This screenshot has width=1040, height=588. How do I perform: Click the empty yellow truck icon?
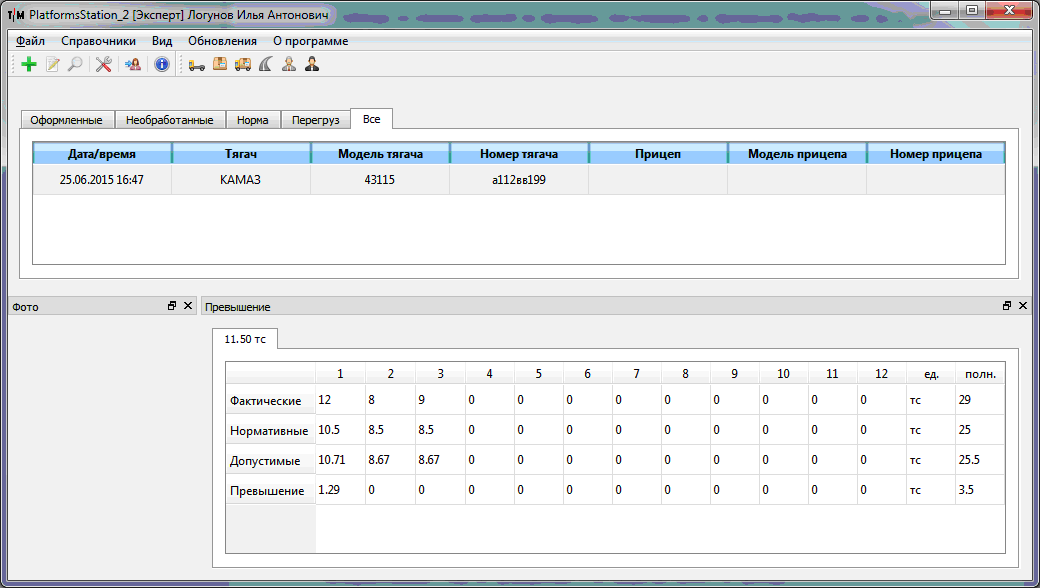(196, 65)
